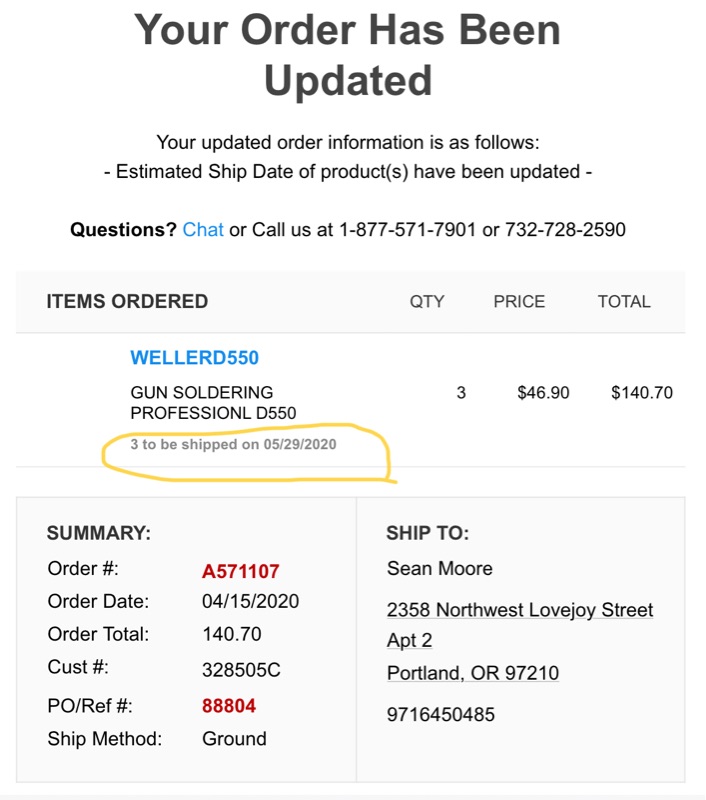Image resolution: width=706 pixels, height=800 pixels.
Task: Click the recipient name Sean Moore
Action: tap(439, 569)
